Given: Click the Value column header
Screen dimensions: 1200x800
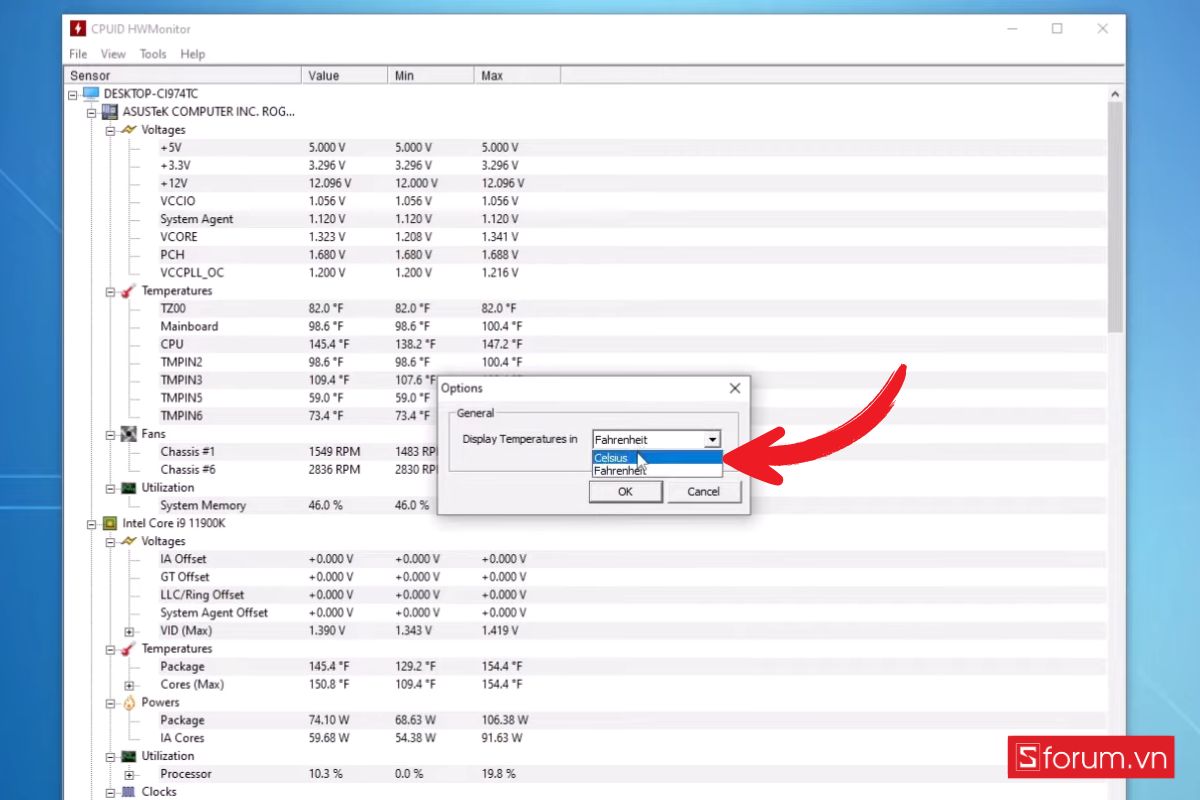Looking at the screenshot, I should [x=345, y=75].
